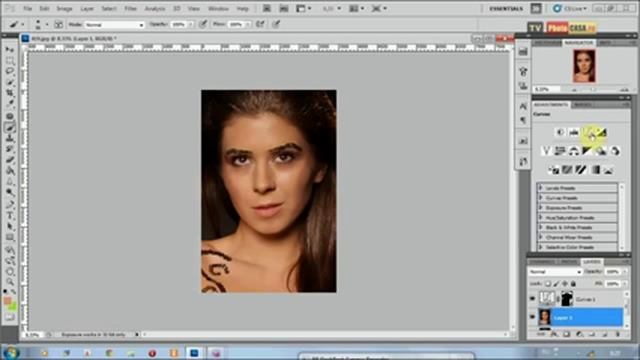Viewport: 640px width, 360px height.
Task: Add a Threshold adjustment
Action: pos(581,170)
